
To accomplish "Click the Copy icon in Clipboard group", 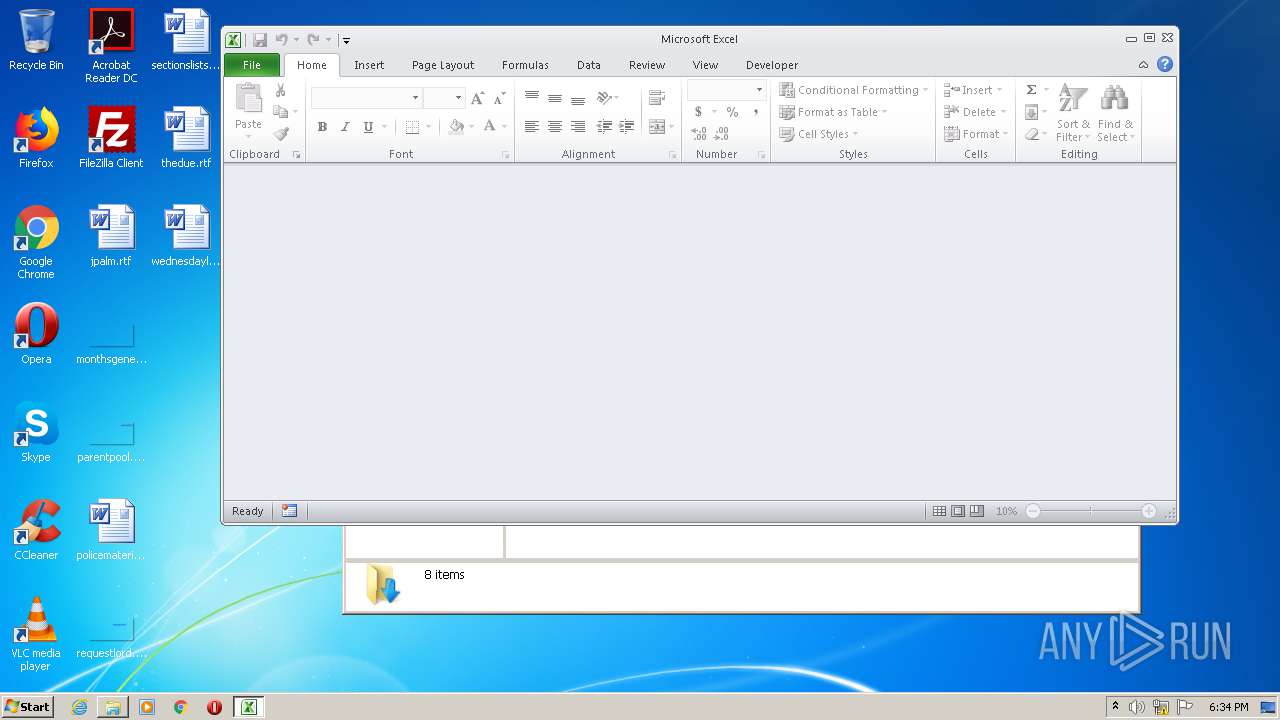I will pyautogui.click(x=281, y=112).
